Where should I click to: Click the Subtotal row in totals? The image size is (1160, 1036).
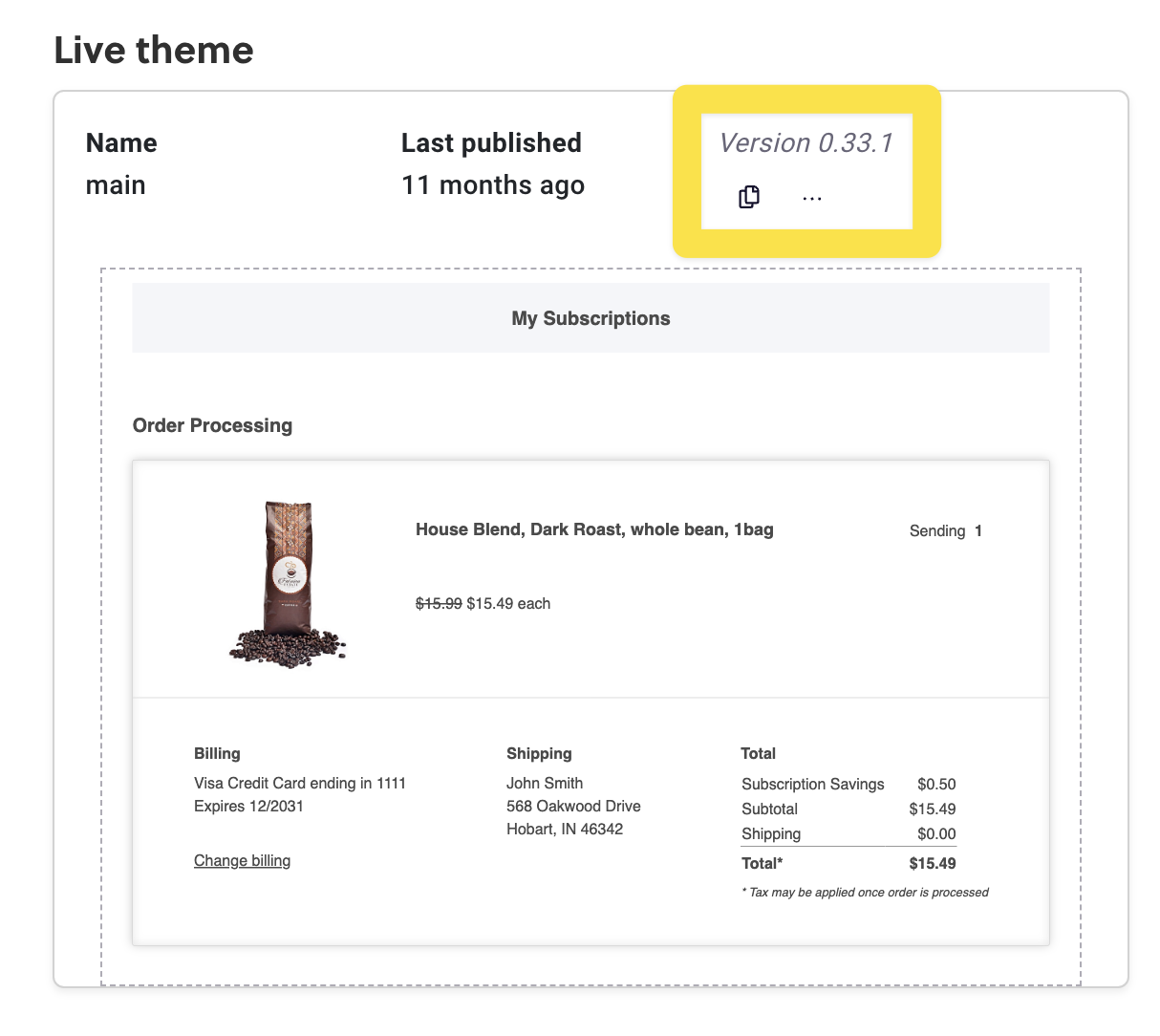pos(848,809)
